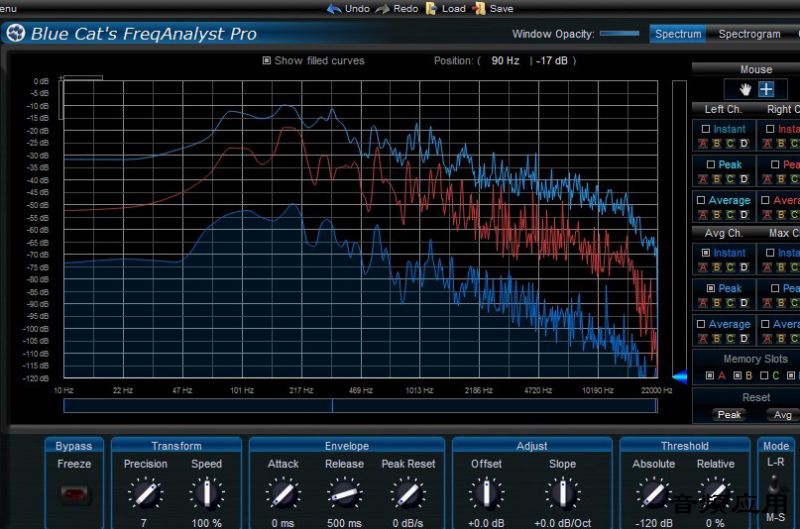
Task: Click the Reset Avg button
Action: tap(782, 415)
